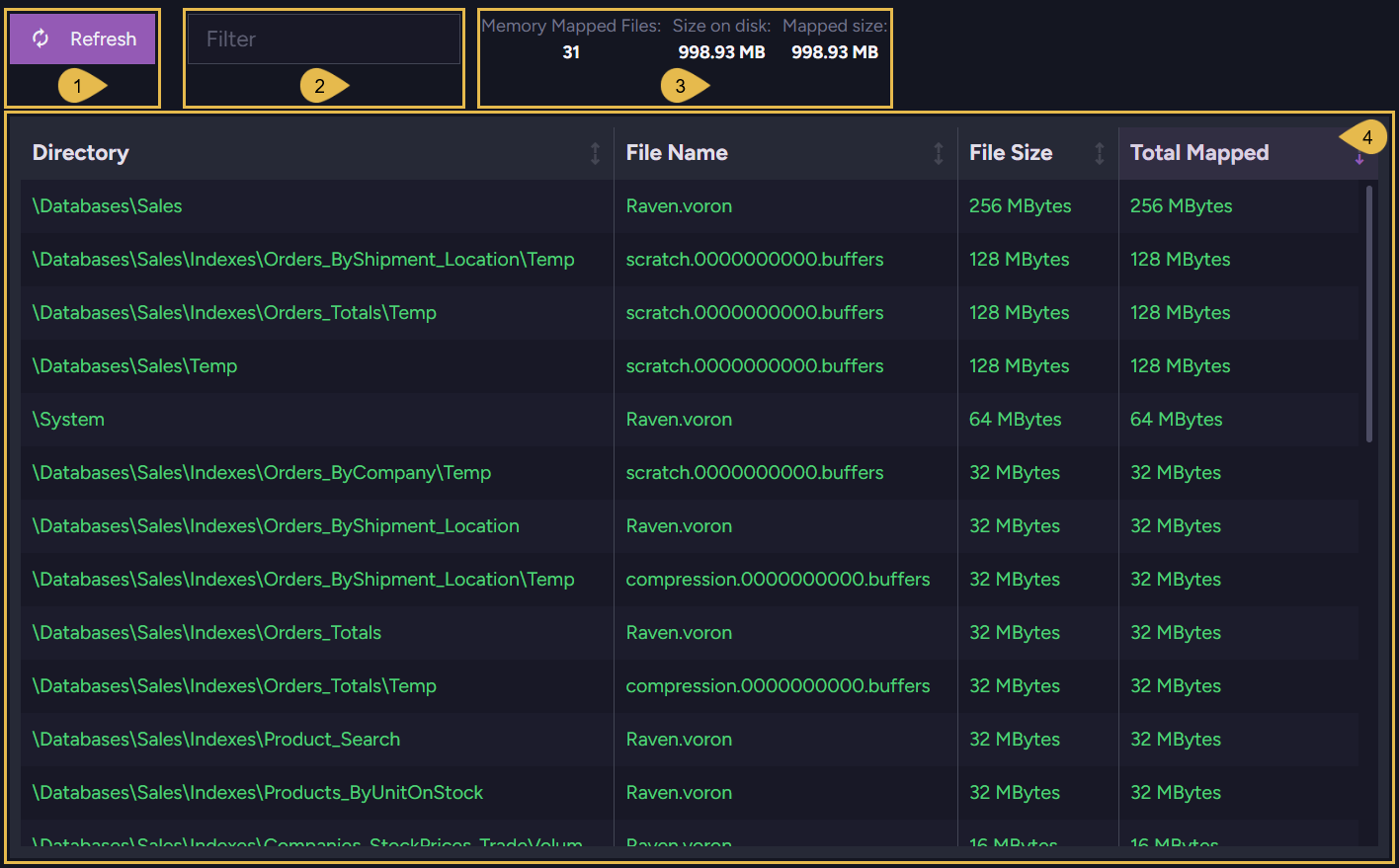Click compression buffers file in Orders_ByShipment_Location\Temp row
This screenshot has height=868, width=1399.
778,580
